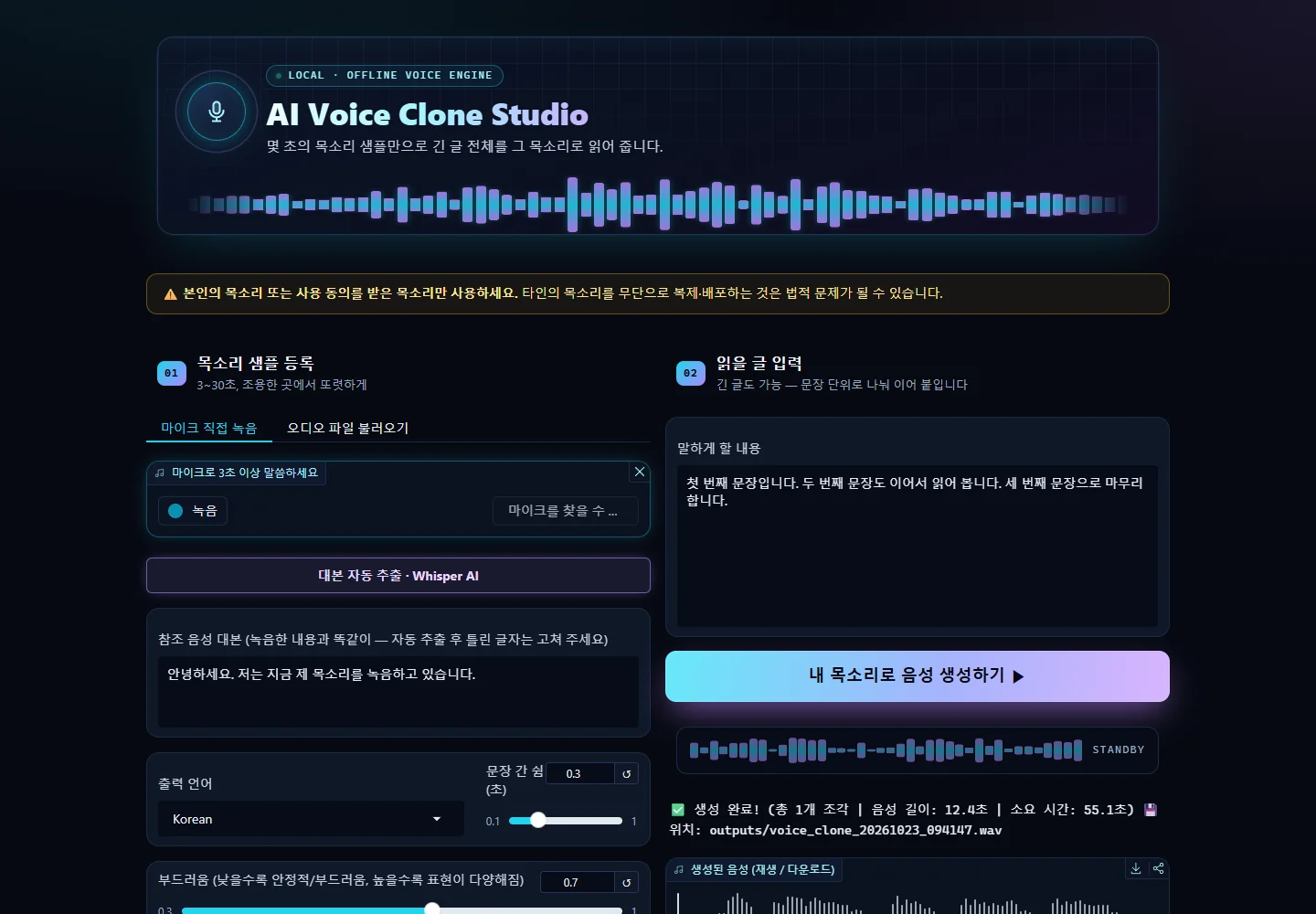
Task: Click the 말하게 할 내용 text area
Action: point(918,547)
